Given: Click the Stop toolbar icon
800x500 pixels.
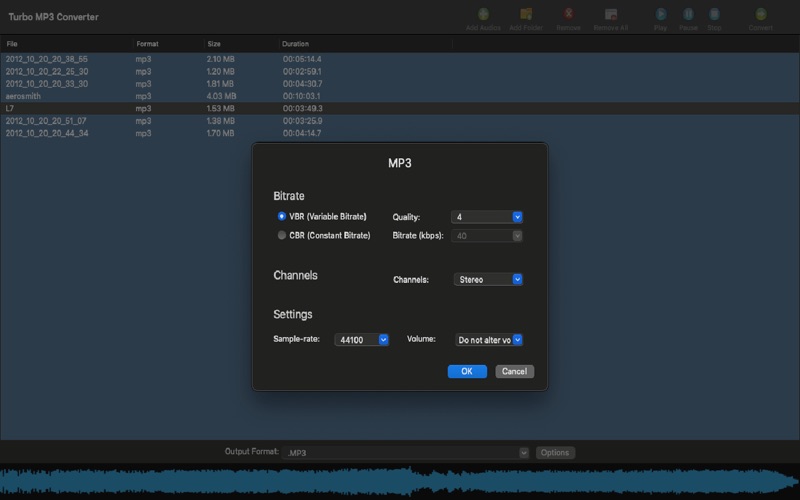Looking at the screenshot, I should 714,14.
